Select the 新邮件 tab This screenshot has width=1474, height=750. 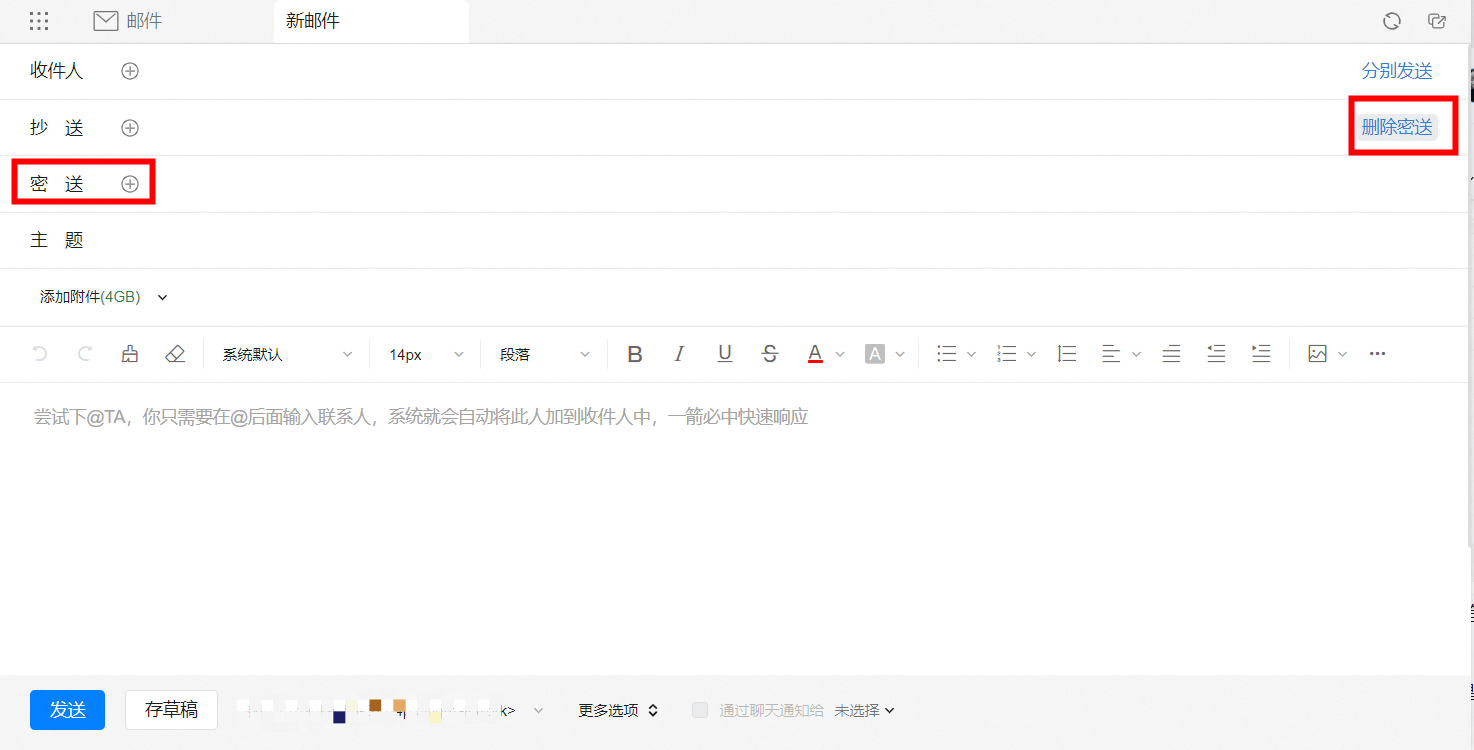tap(371, 21)
